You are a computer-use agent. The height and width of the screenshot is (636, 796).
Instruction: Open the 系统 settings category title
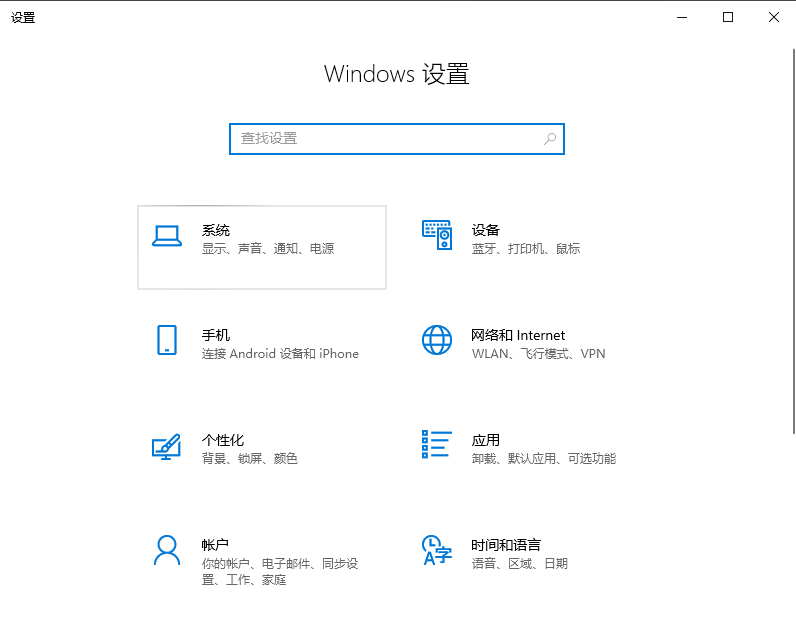click(216, 230)
